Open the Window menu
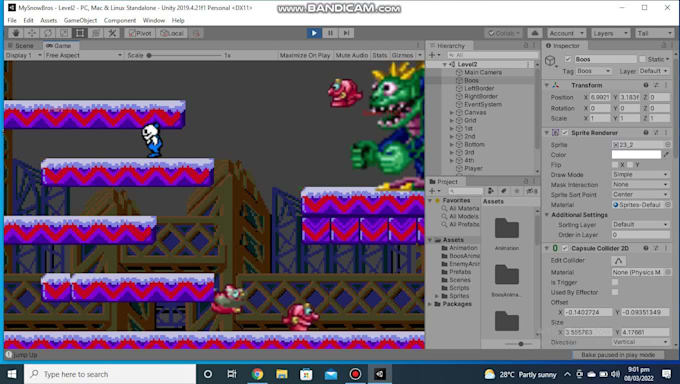 pos(154,20)
